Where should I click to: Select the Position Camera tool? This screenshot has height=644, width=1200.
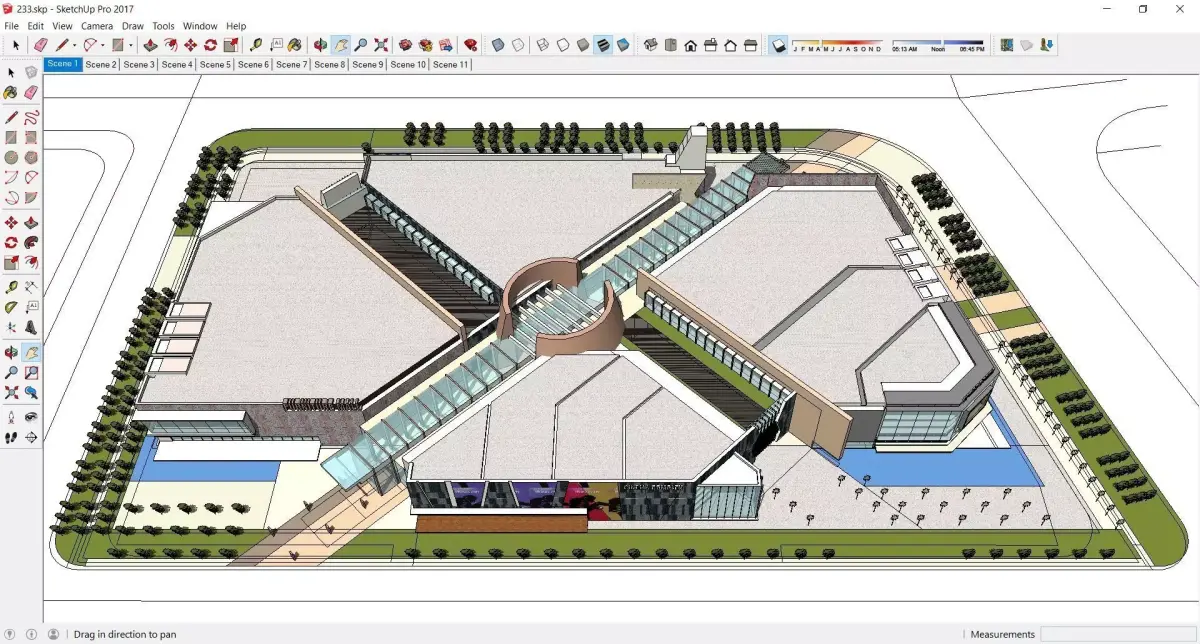point(11,416)
